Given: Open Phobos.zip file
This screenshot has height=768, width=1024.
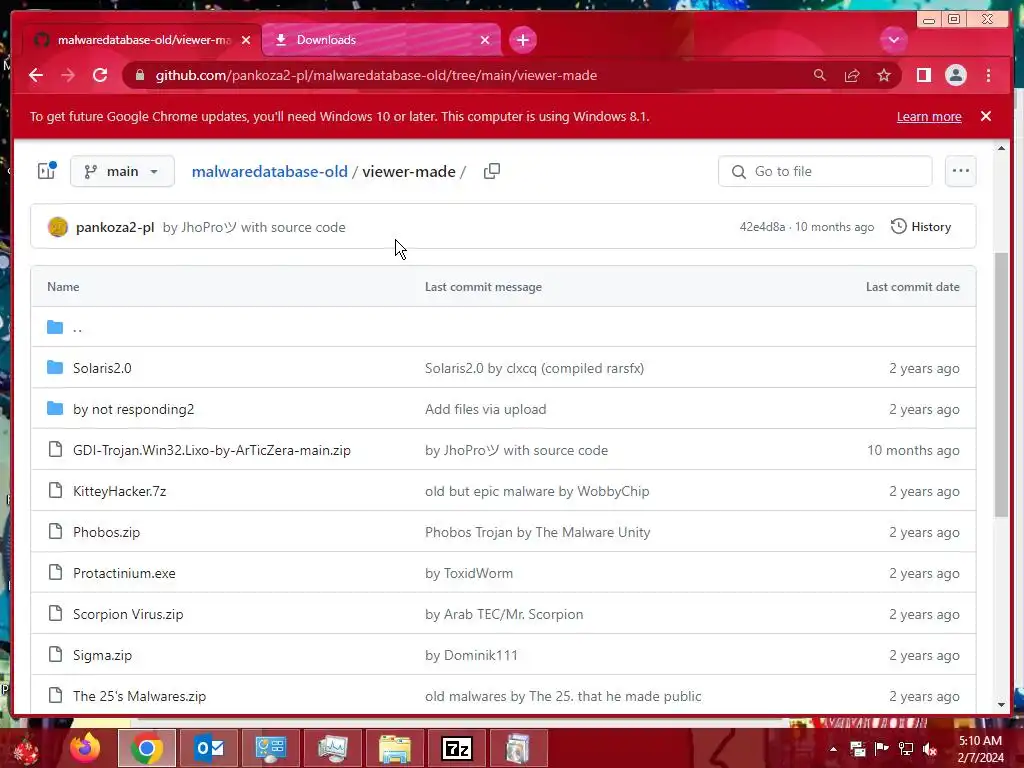Looking at the screenshot, I should point(106,532).
